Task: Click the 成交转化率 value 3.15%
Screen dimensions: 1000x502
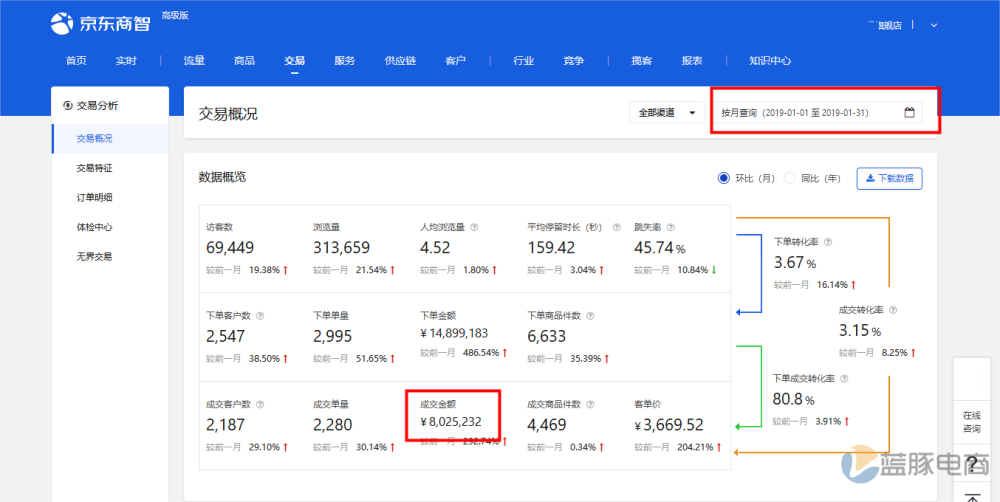Action: point(860,331)
